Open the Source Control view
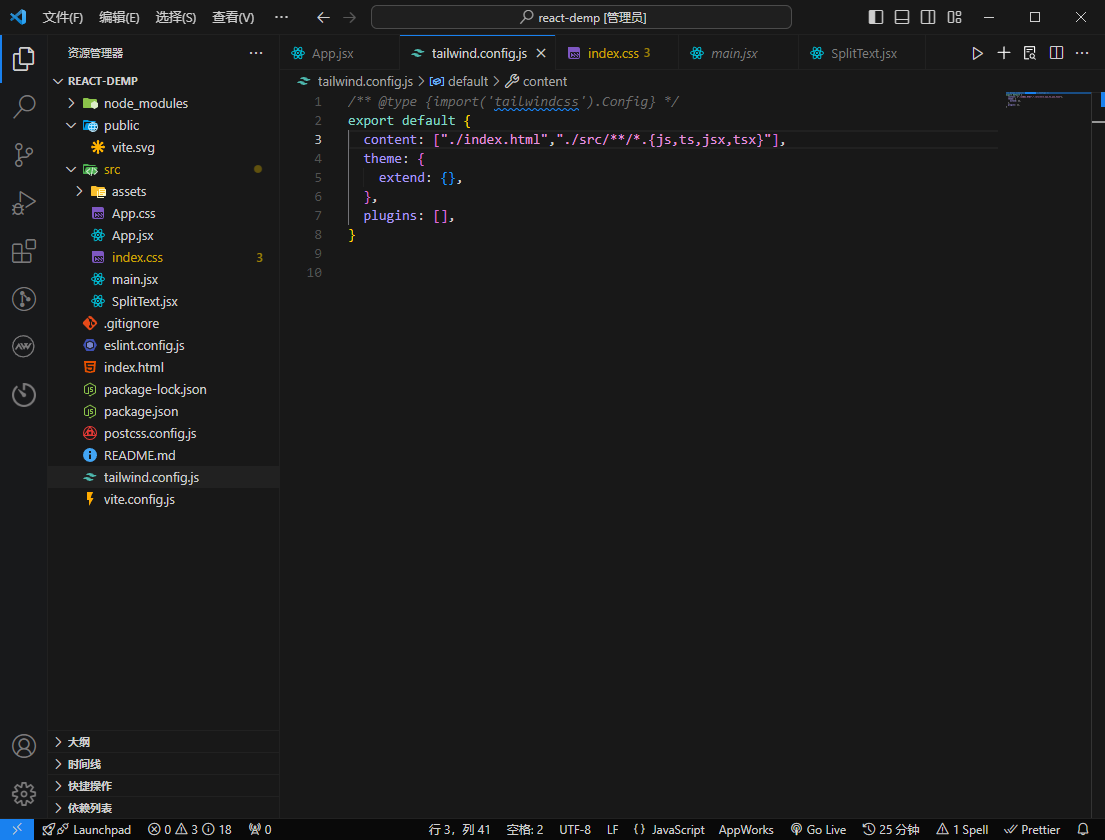Screen dimensions: 1105x840 pos(24,154)
